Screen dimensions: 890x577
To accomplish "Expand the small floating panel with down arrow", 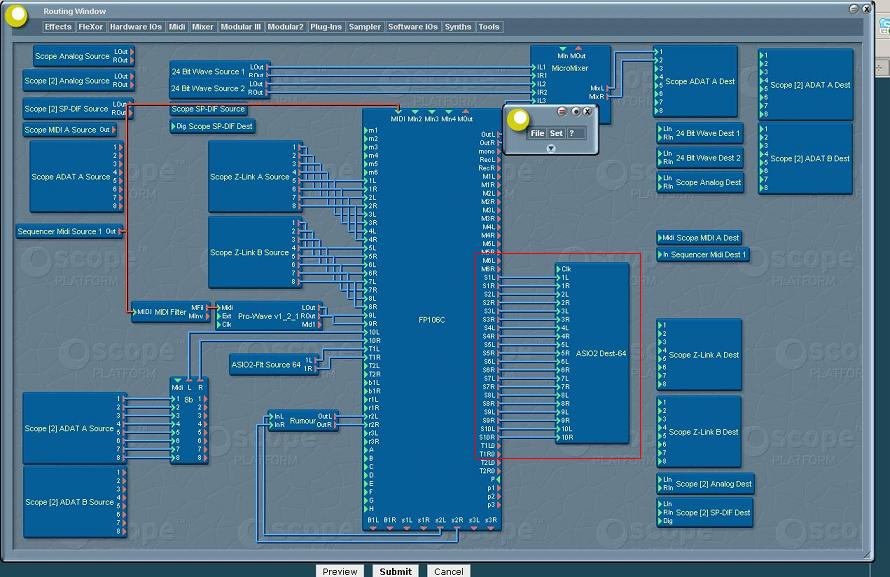I will (x=551, y=148).
